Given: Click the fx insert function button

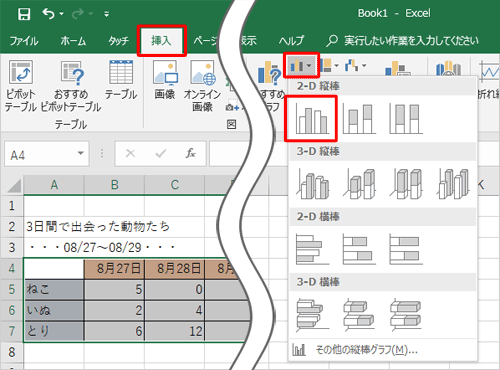Looking at the screenshot, I should coord(190,153).
